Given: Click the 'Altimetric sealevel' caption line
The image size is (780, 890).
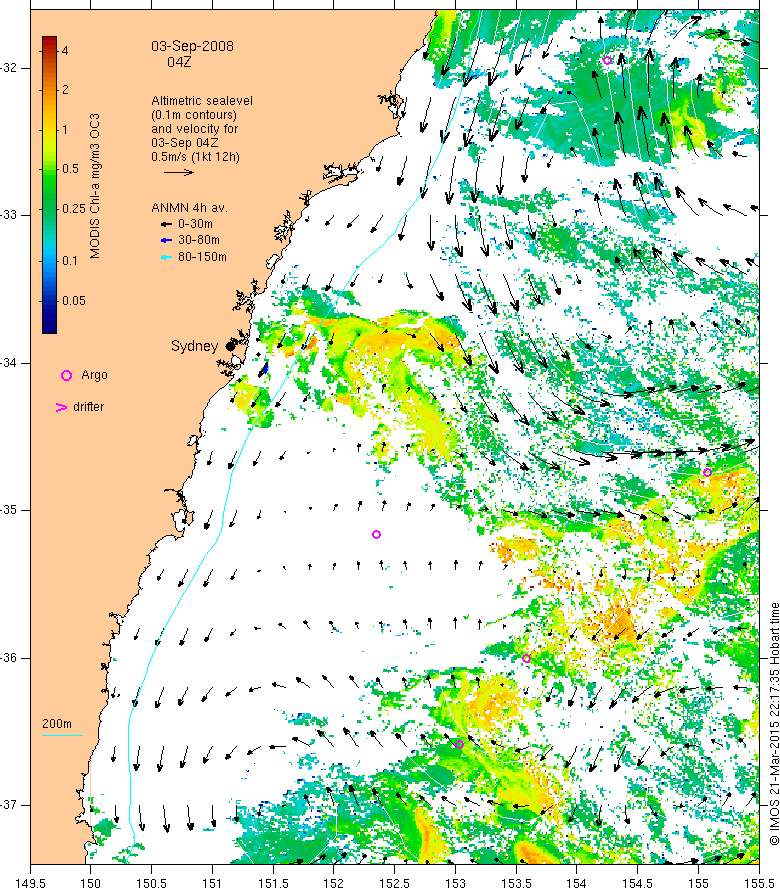Looking at the screenshot, I should click(202, 101).
